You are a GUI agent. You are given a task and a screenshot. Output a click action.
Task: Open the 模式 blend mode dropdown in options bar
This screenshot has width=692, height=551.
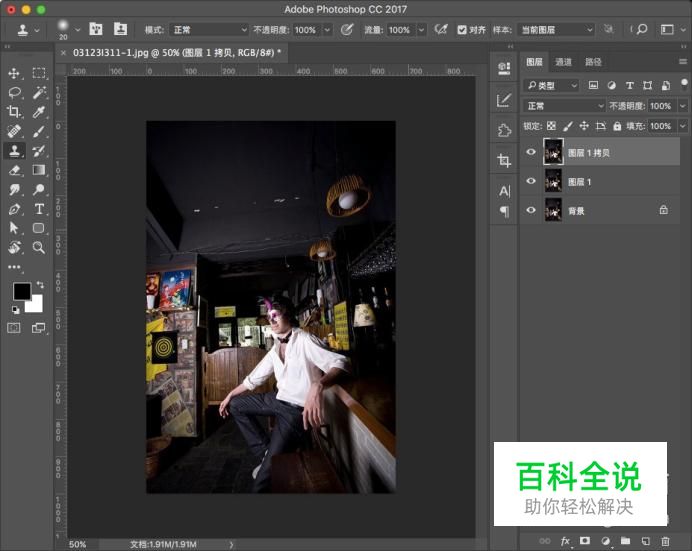[207, 30]
